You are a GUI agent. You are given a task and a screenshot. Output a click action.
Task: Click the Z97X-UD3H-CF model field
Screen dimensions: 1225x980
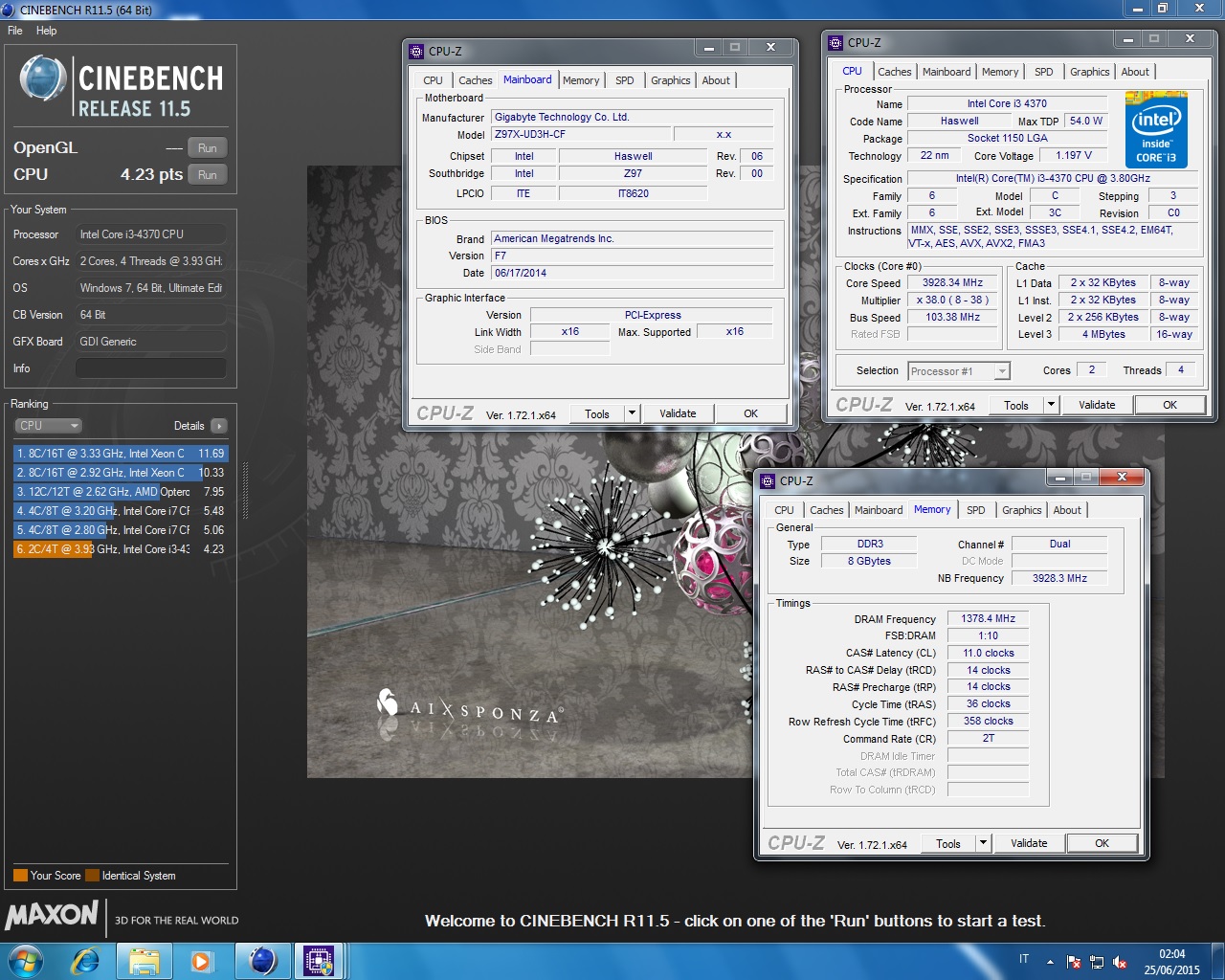pos(580,135)
